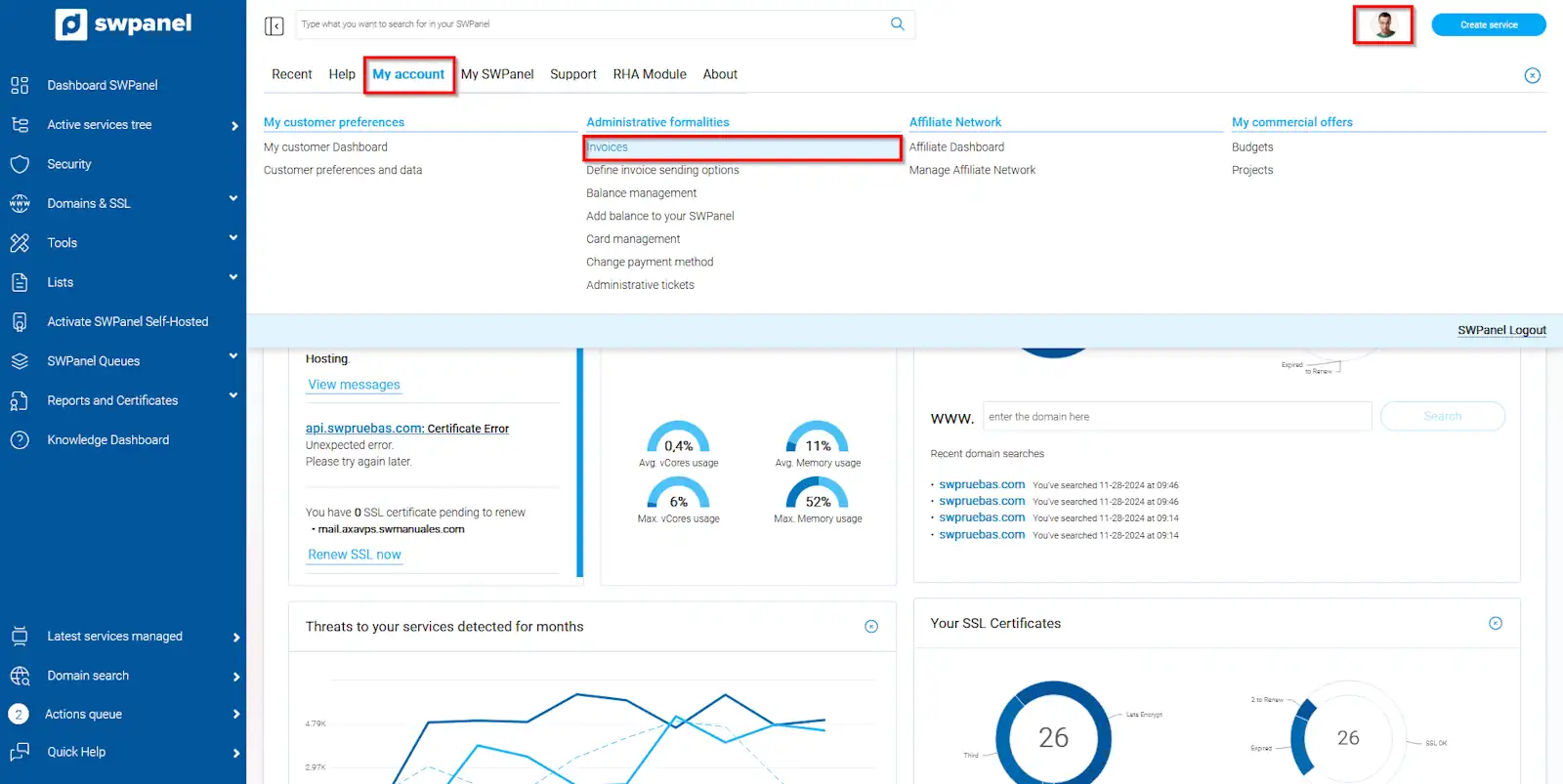Open the Knowledge Dashboard help icon
The image size is (1563, 784).
[20, 440]
